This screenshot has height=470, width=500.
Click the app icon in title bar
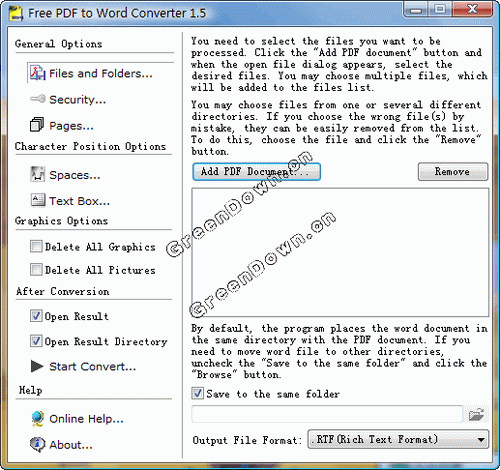click(16, 13)
